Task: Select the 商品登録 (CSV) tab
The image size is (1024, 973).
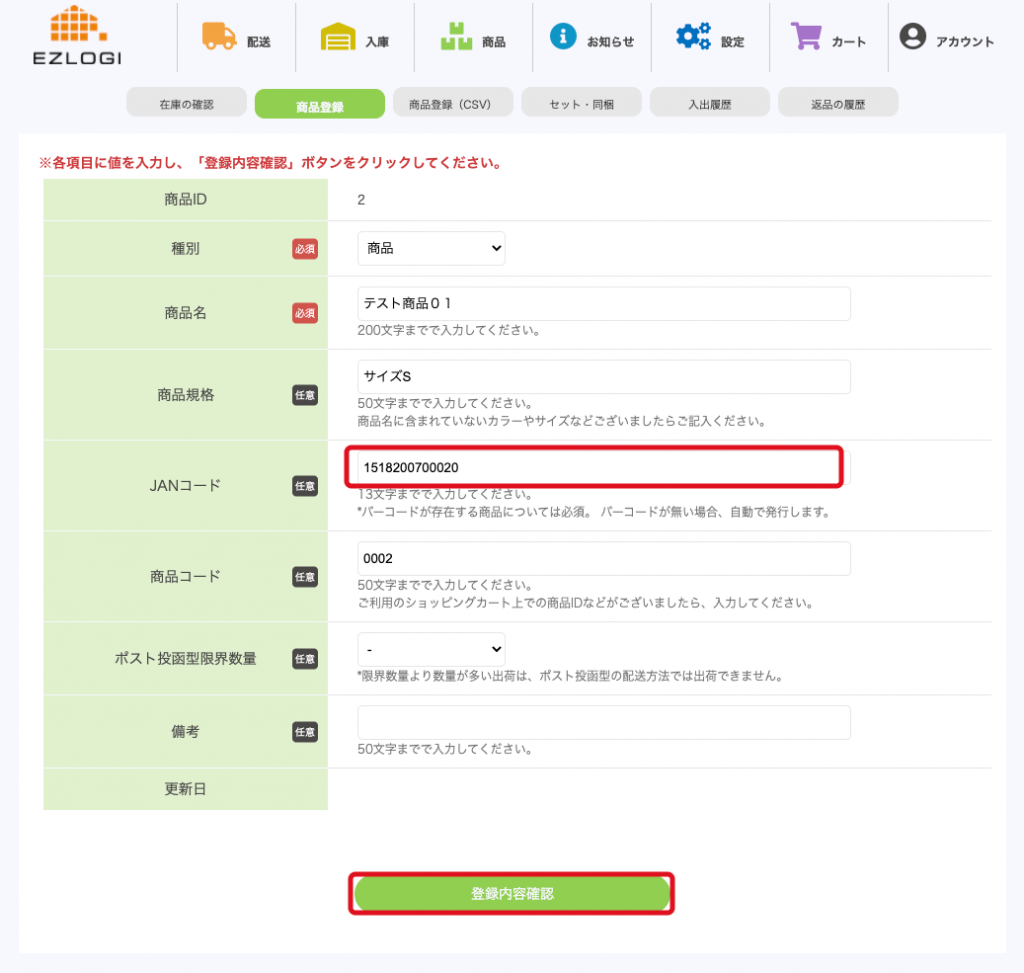Action: point(449,103)
